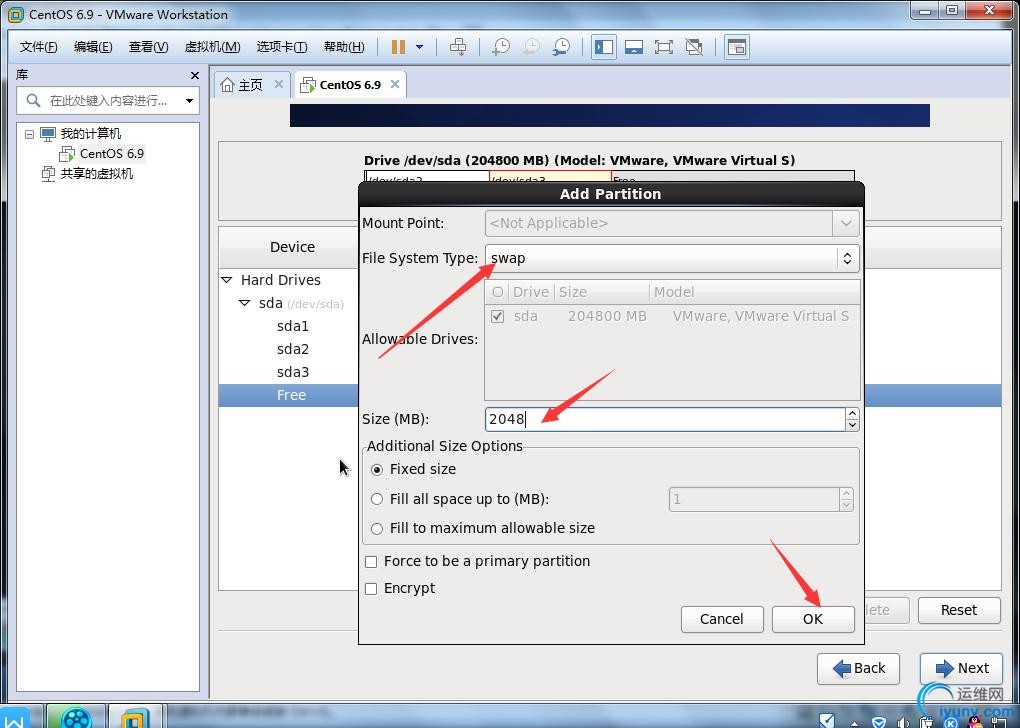Click the Device column header
Image resolution: width=1020 pixels, height=728 pixels.
(x=292, y=247)
